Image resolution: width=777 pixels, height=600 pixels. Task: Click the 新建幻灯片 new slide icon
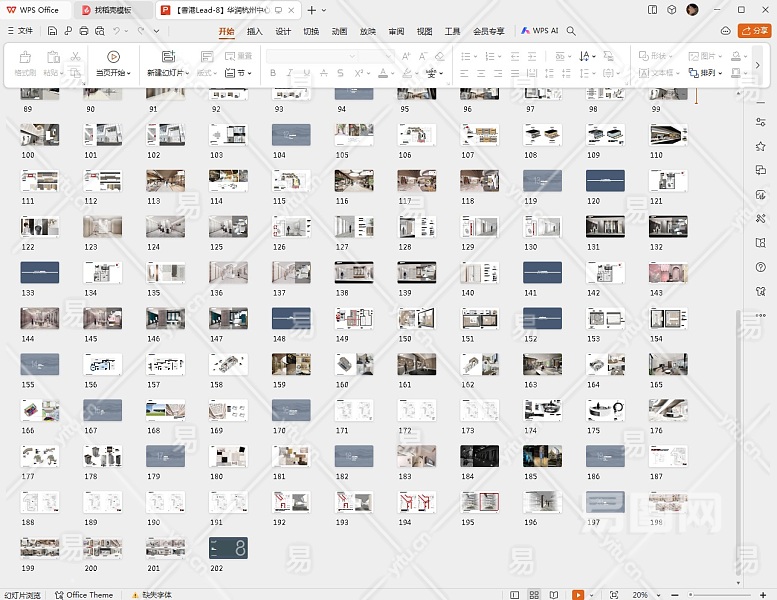167,57
